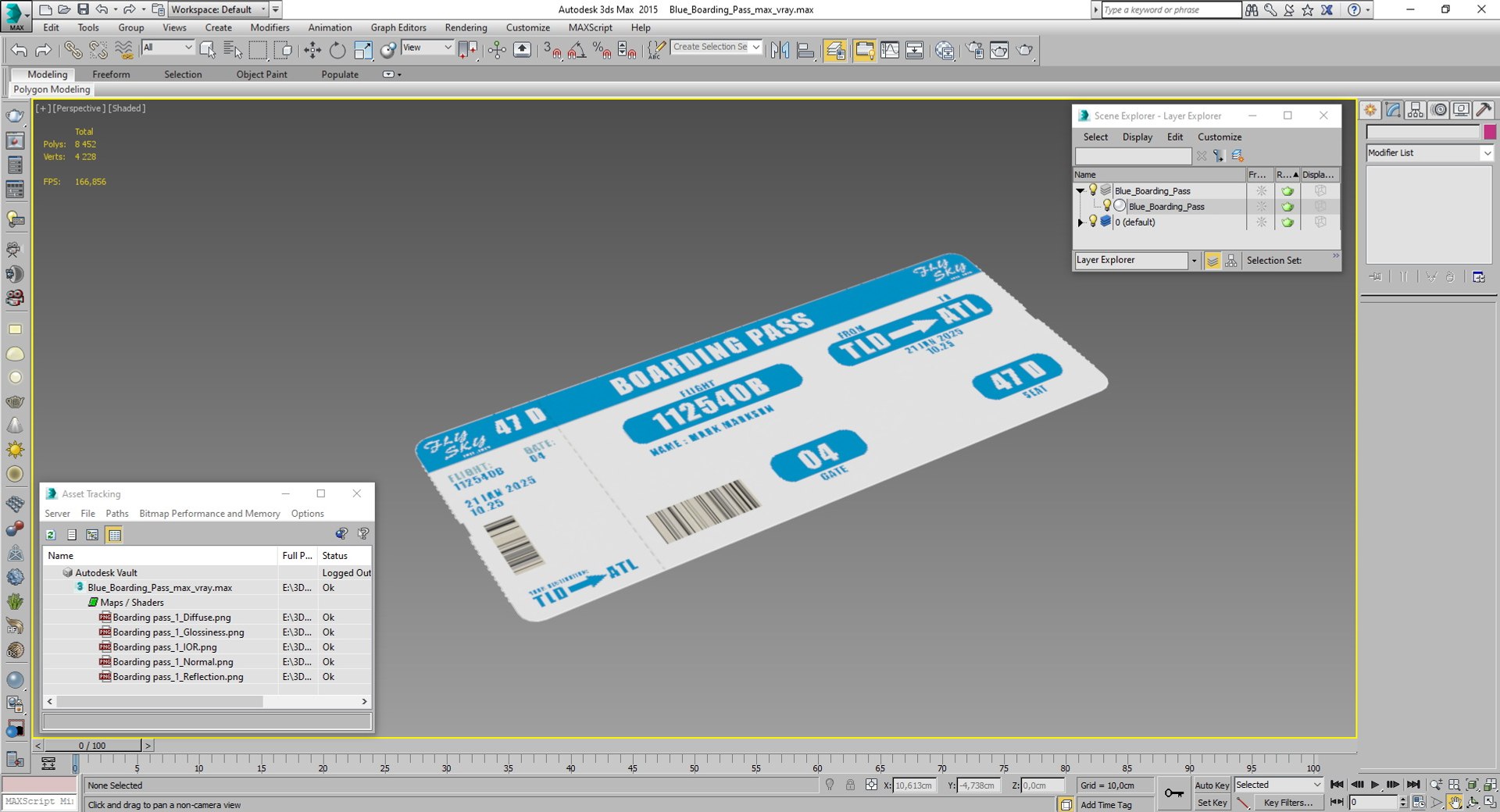
Task: Click the Unlink Selection tool
Action: pos(98,51)
